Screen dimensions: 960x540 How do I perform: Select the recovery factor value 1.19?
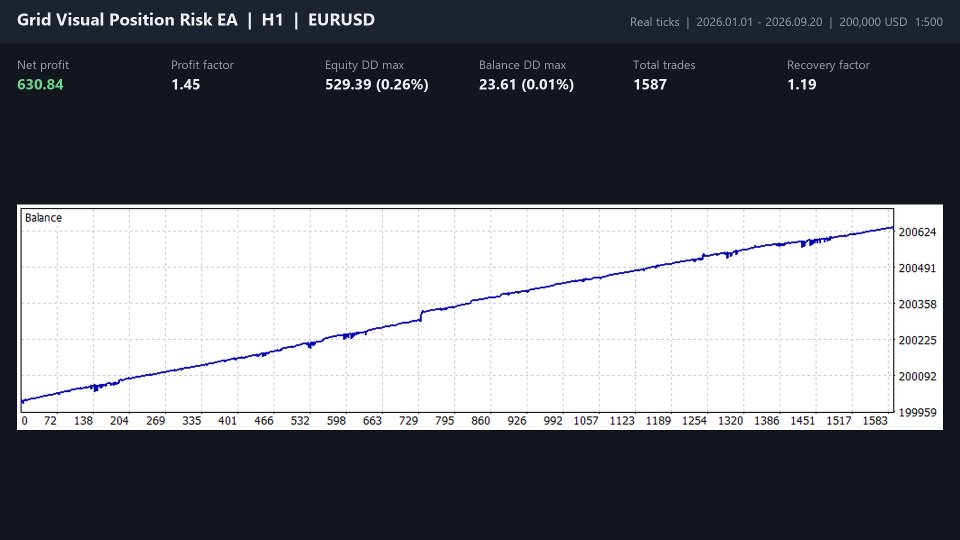point(801,84)
